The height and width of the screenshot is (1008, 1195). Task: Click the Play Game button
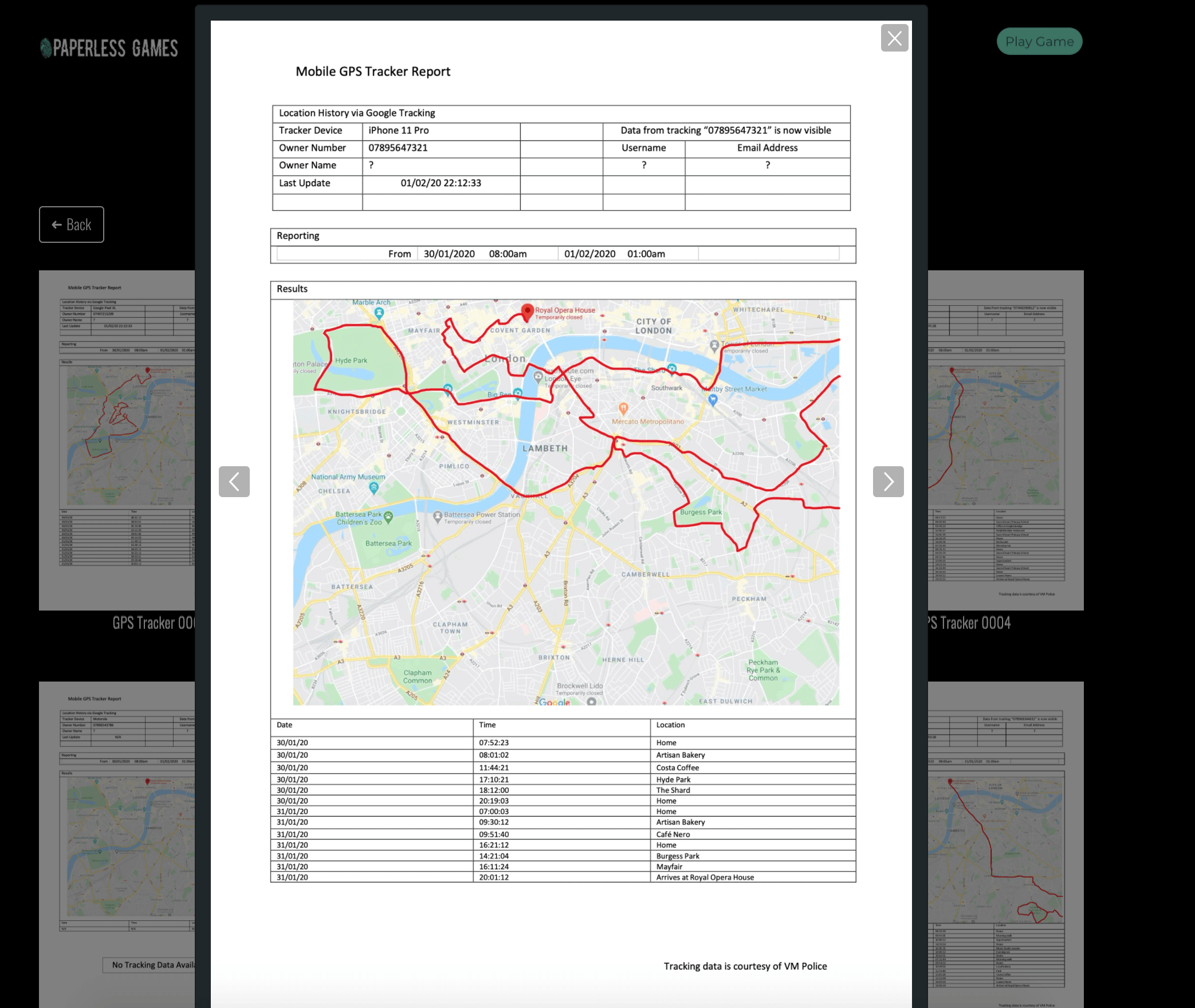click(x=1039, y=42)
